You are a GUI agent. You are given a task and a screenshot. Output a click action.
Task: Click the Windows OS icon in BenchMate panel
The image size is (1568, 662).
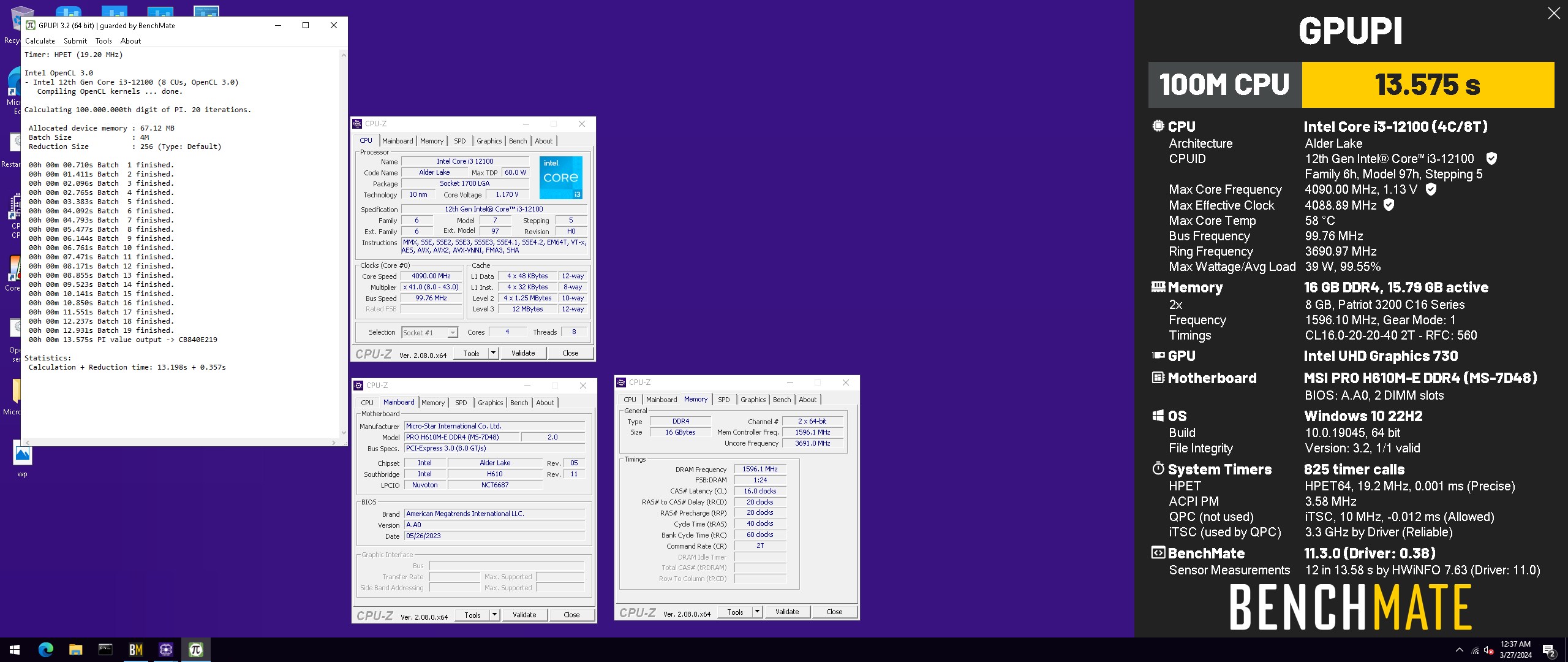click(1158, 416)
